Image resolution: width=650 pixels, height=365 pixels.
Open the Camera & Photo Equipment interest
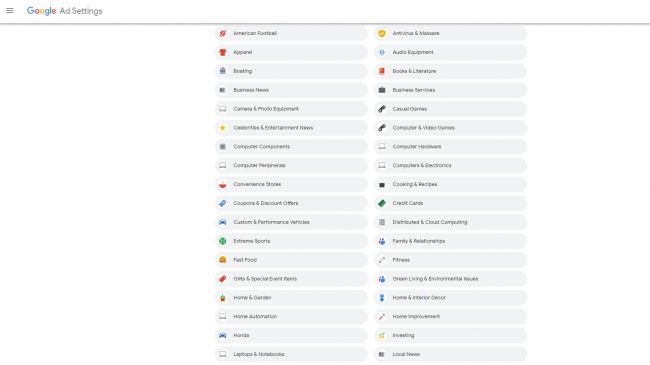291,109
